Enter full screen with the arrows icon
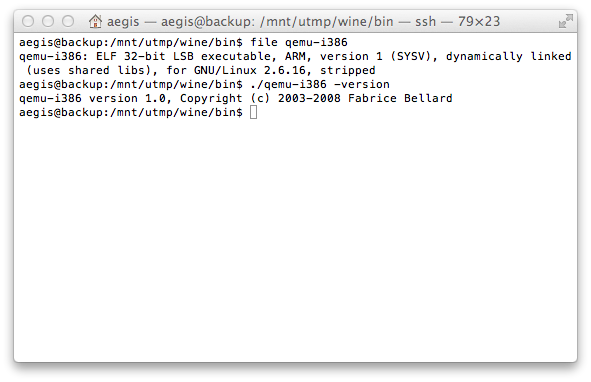This screenshot has width=591, height=382. 565,21
